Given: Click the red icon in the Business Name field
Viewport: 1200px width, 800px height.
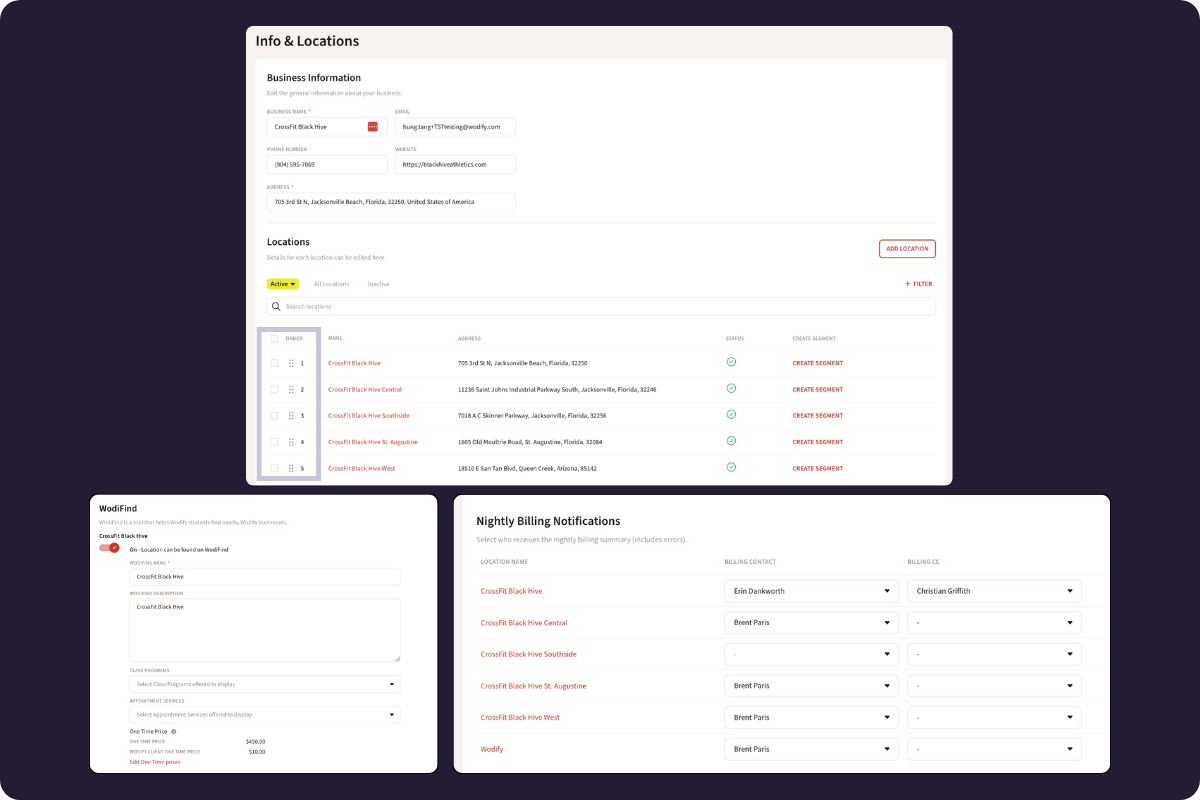Looking at the screenshot, I should click(x=373, y=127).
